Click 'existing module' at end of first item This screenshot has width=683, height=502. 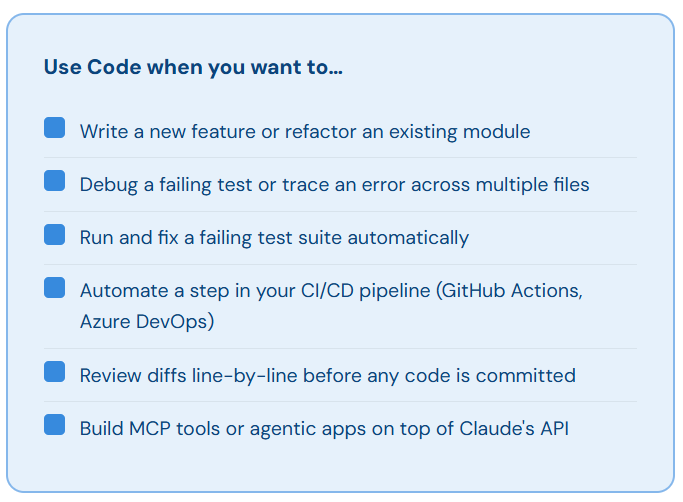click(x=460, y=132)
